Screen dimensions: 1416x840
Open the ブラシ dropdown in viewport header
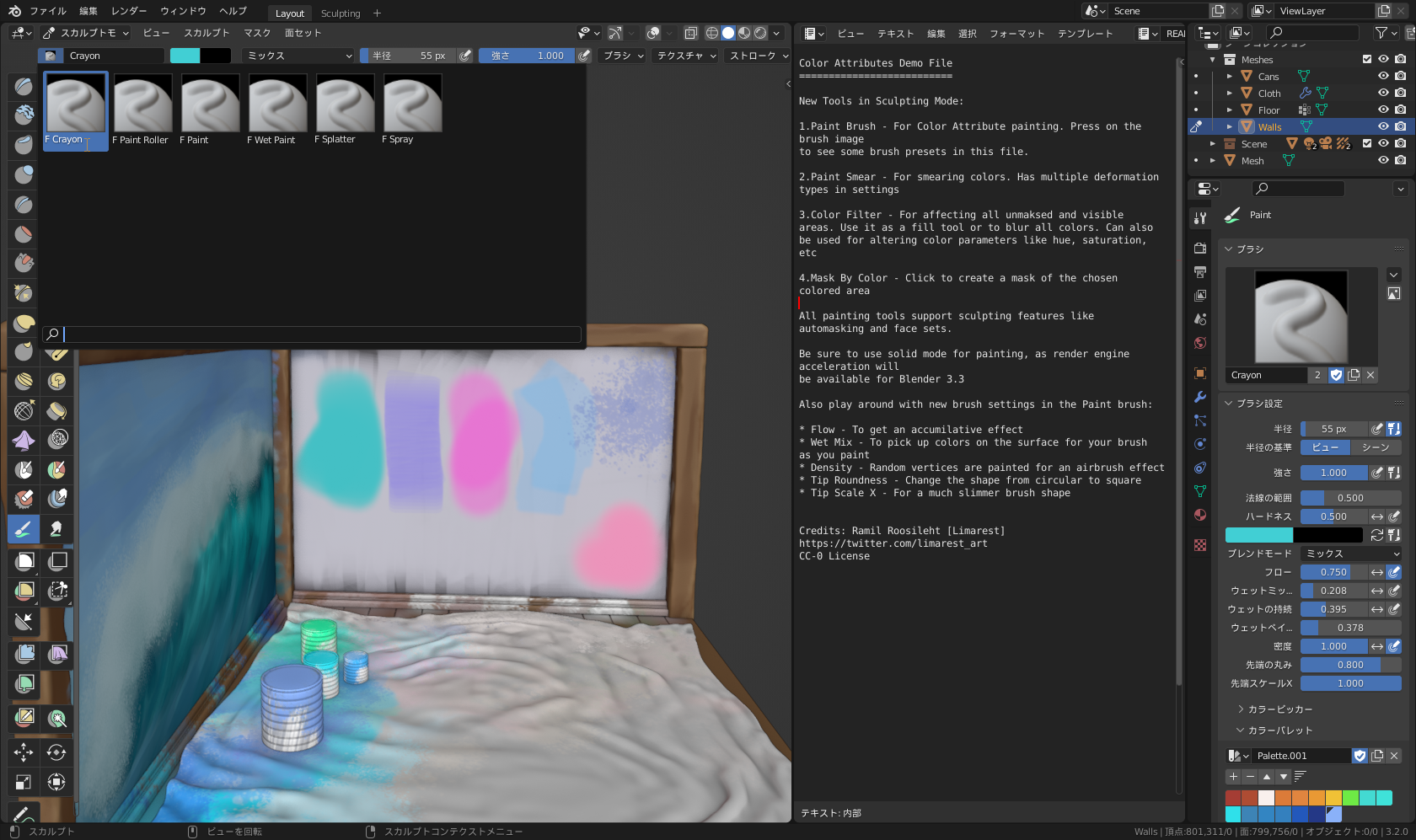pyautogui.click(x=623, y=56)
